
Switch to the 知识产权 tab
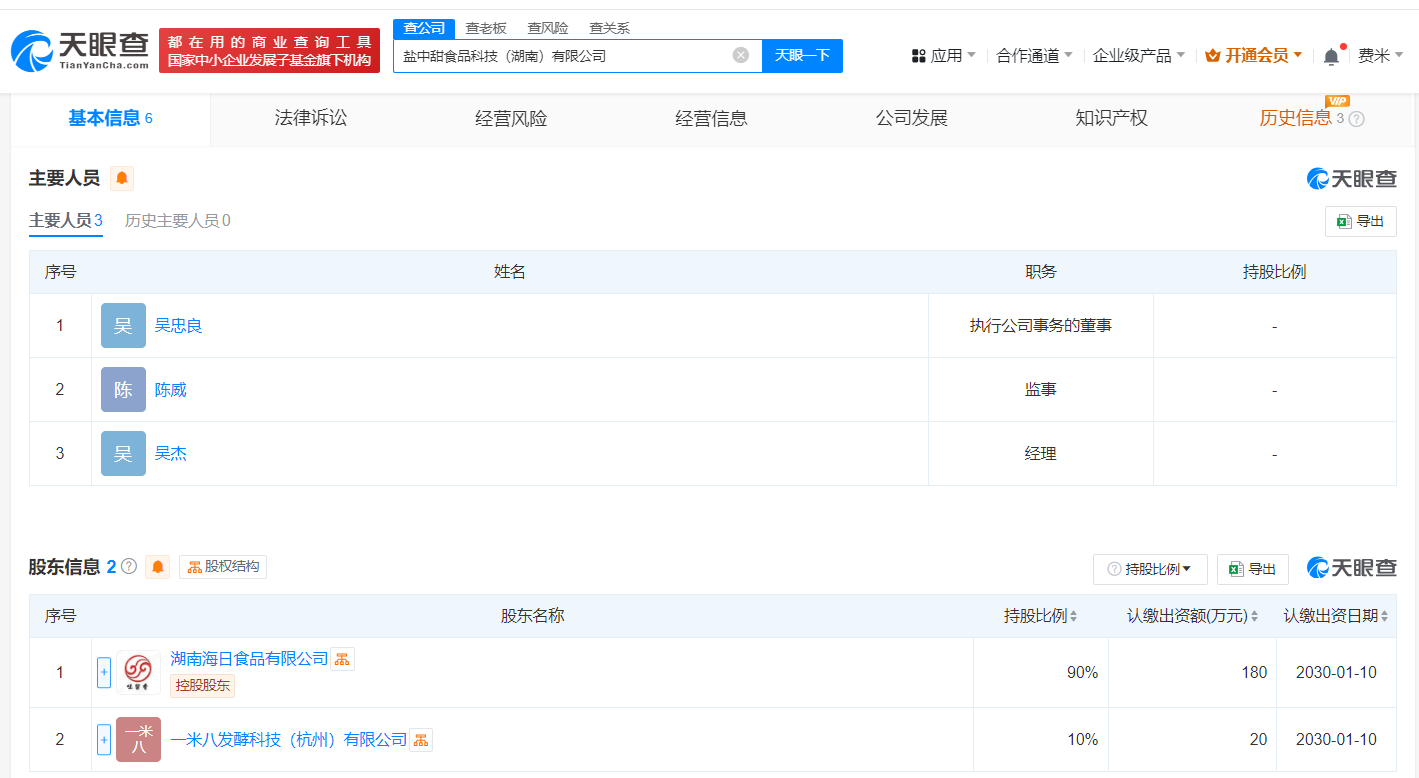pyautogui.click(x=1111, y=119)
